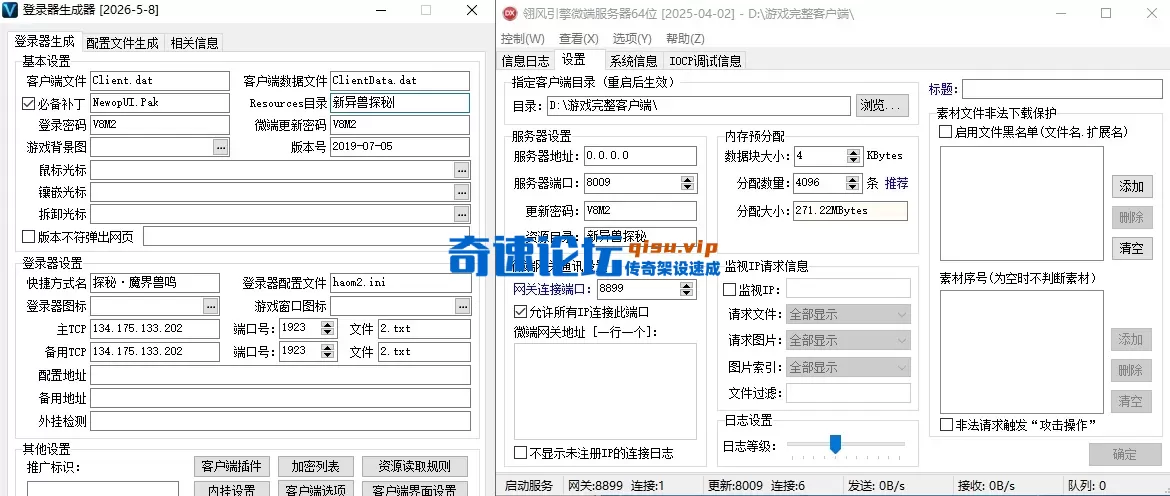Screen dimensions: 1170x496
Task: Click 清空 button for file blacklist
Action: (x=1131, y=248)
